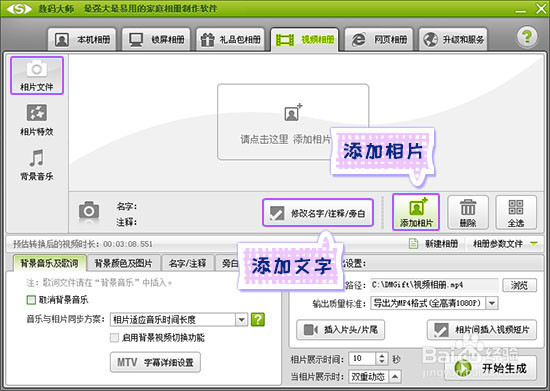Screen dimensions: 550x391
Task: Toggle 取消背景音乐 checkbox
Action: pyautogui.click(x=31, y=300)
